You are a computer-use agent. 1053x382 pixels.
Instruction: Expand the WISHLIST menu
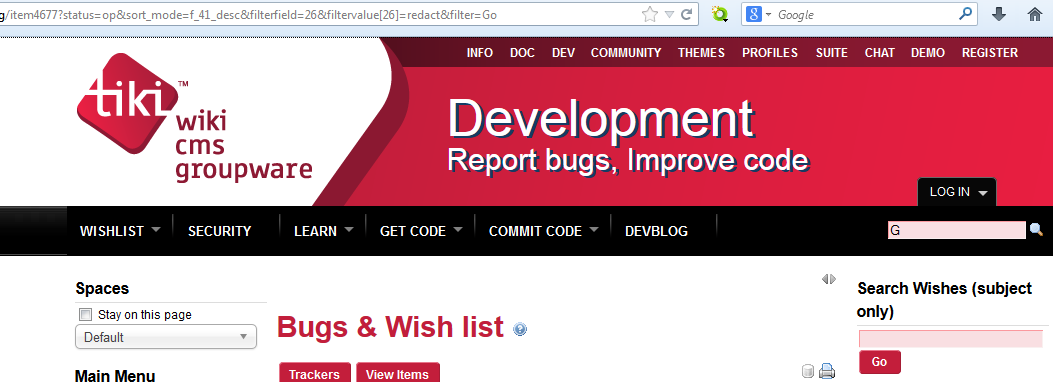point(120,231)
